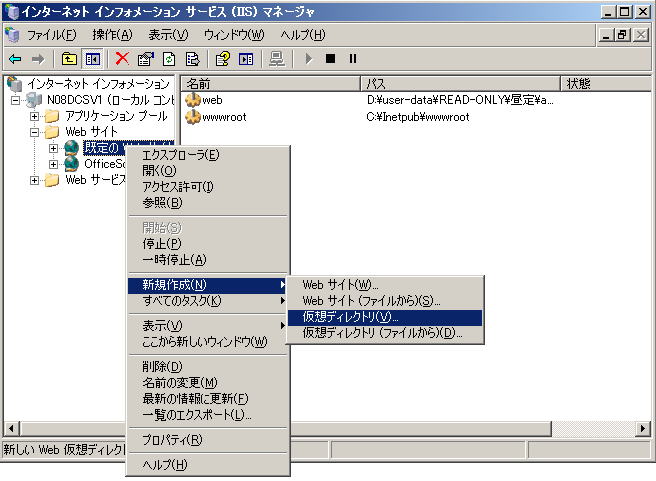This screenshot has height=481, width=656.
Task: Expand the アプリケーション プール node
Action: 34,116
